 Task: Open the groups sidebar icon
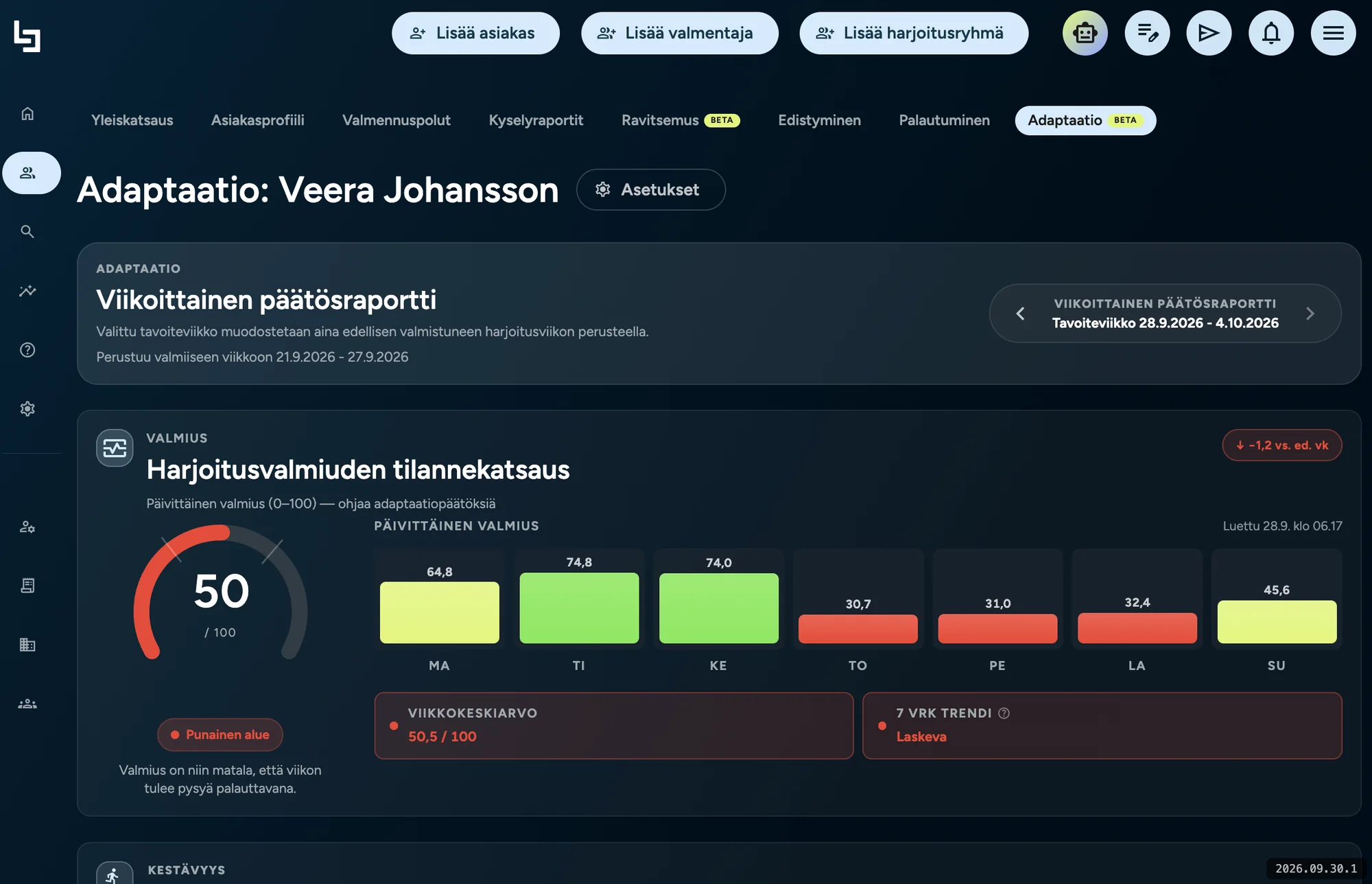[27, 703]
